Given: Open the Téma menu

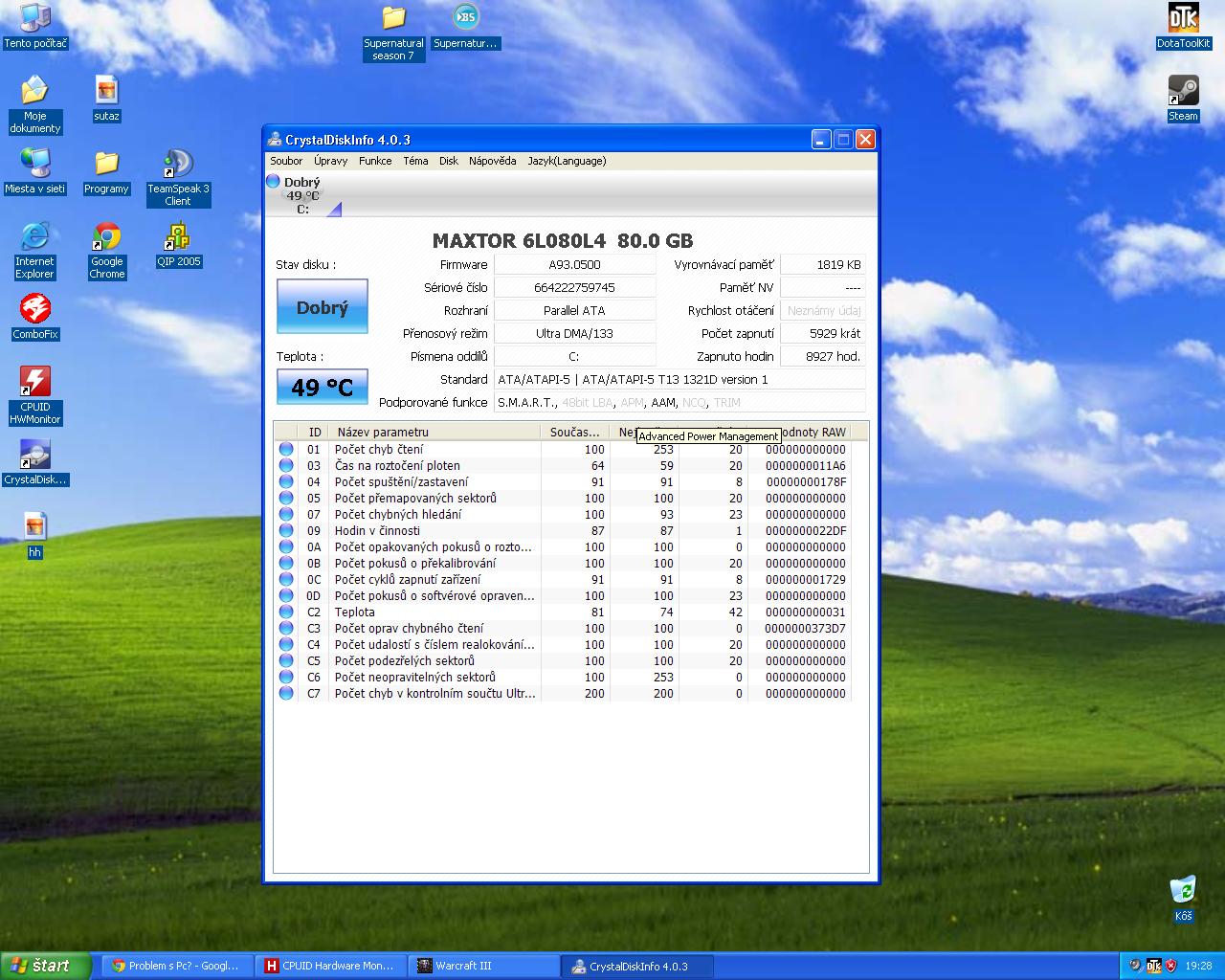Looking at the screenshot, I should point(415,161).
